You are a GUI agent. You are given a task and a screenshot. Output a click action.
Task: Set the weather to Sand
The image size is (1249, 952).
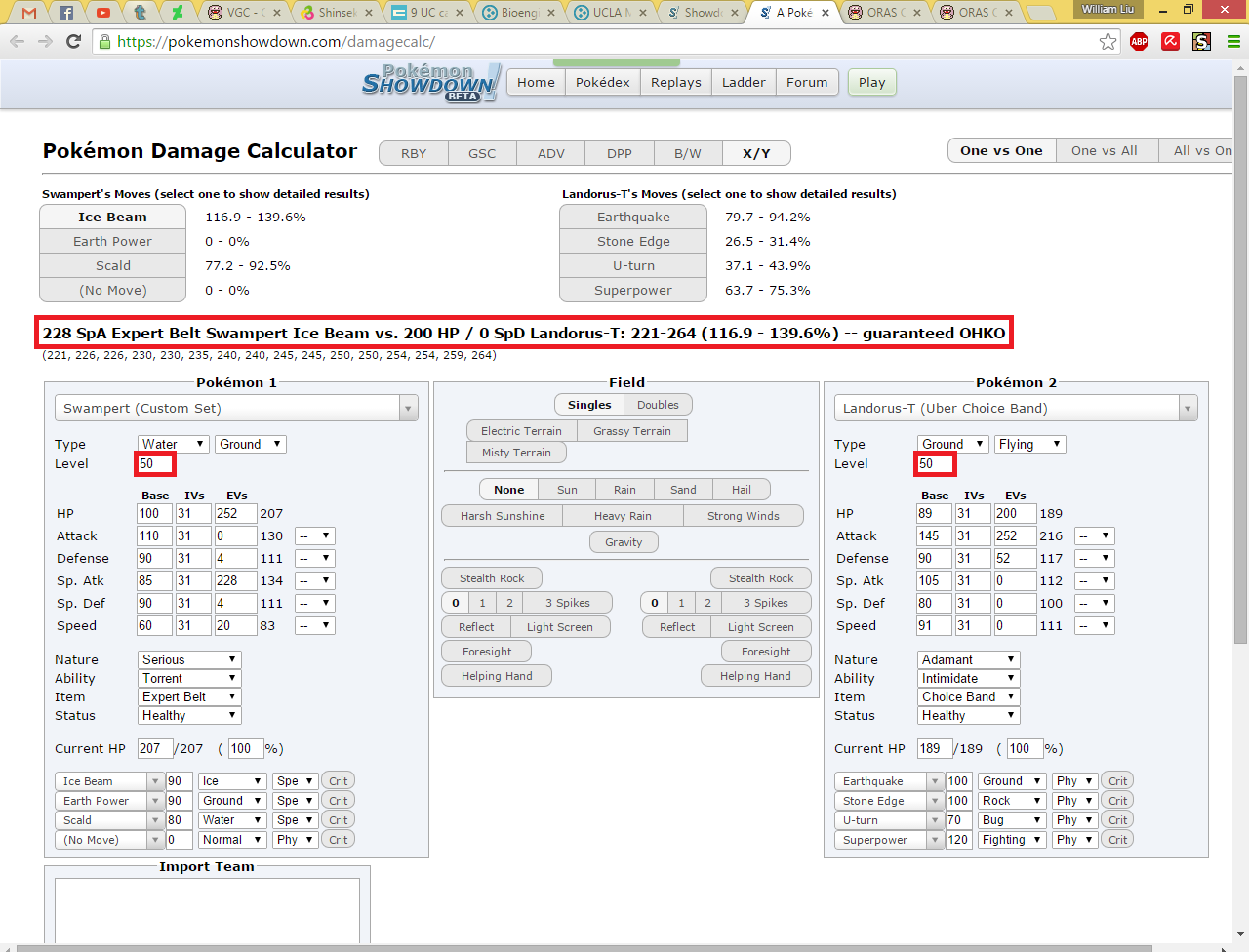click(x=683, y=490)
